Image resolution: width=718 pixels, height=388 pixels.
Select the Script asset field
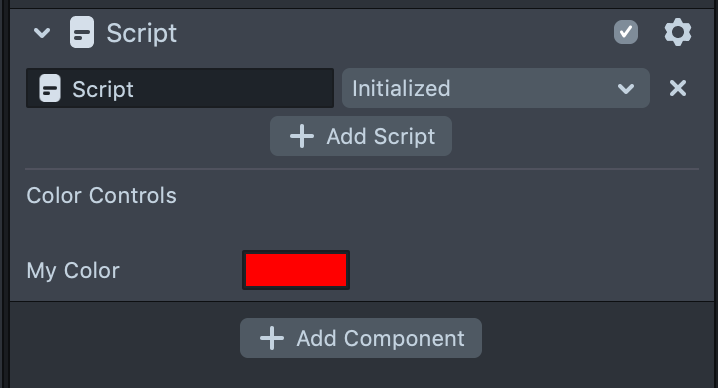[x=180, y=88]
